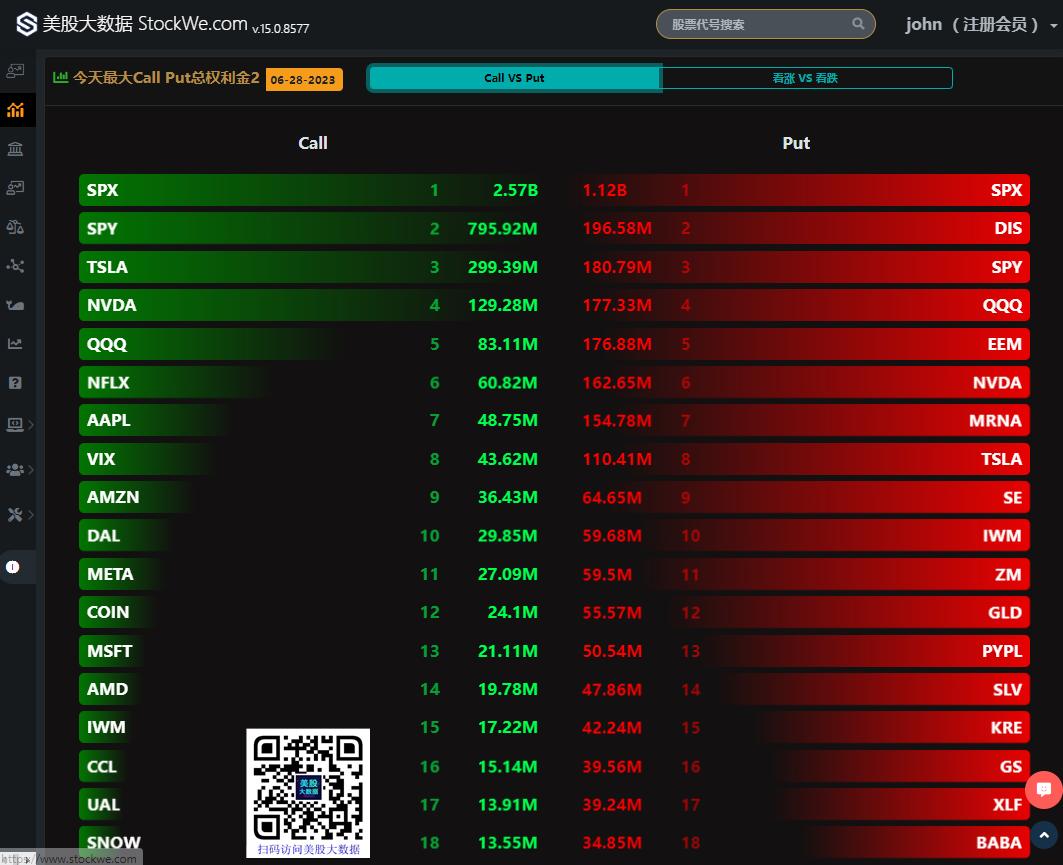Screen dimensions: 1063x865
Task: Open the presenter-chart icon below the bank icon
Action: click(x=15, y=188)
